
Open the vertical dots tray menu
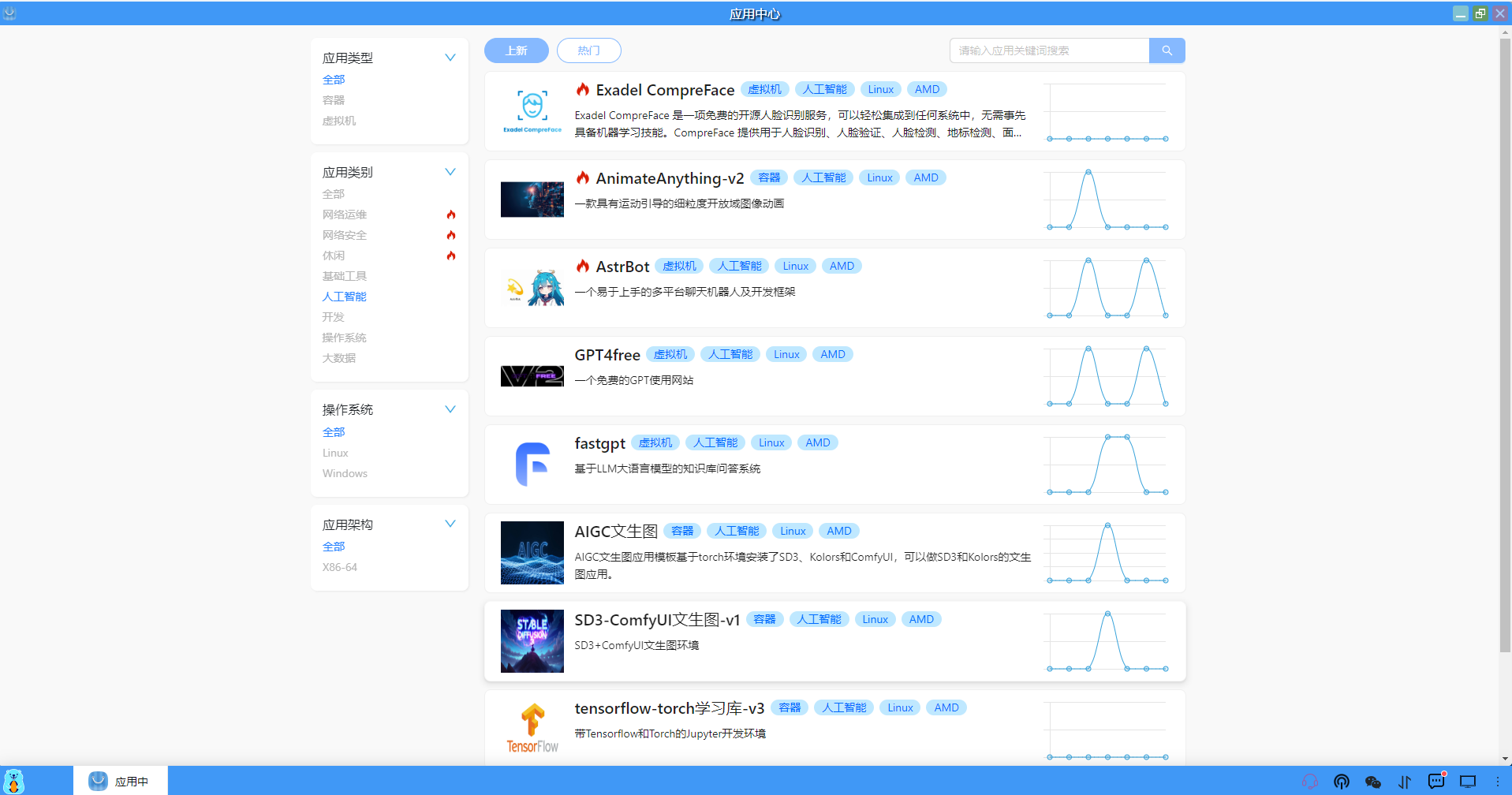(x=1498, y=782)
